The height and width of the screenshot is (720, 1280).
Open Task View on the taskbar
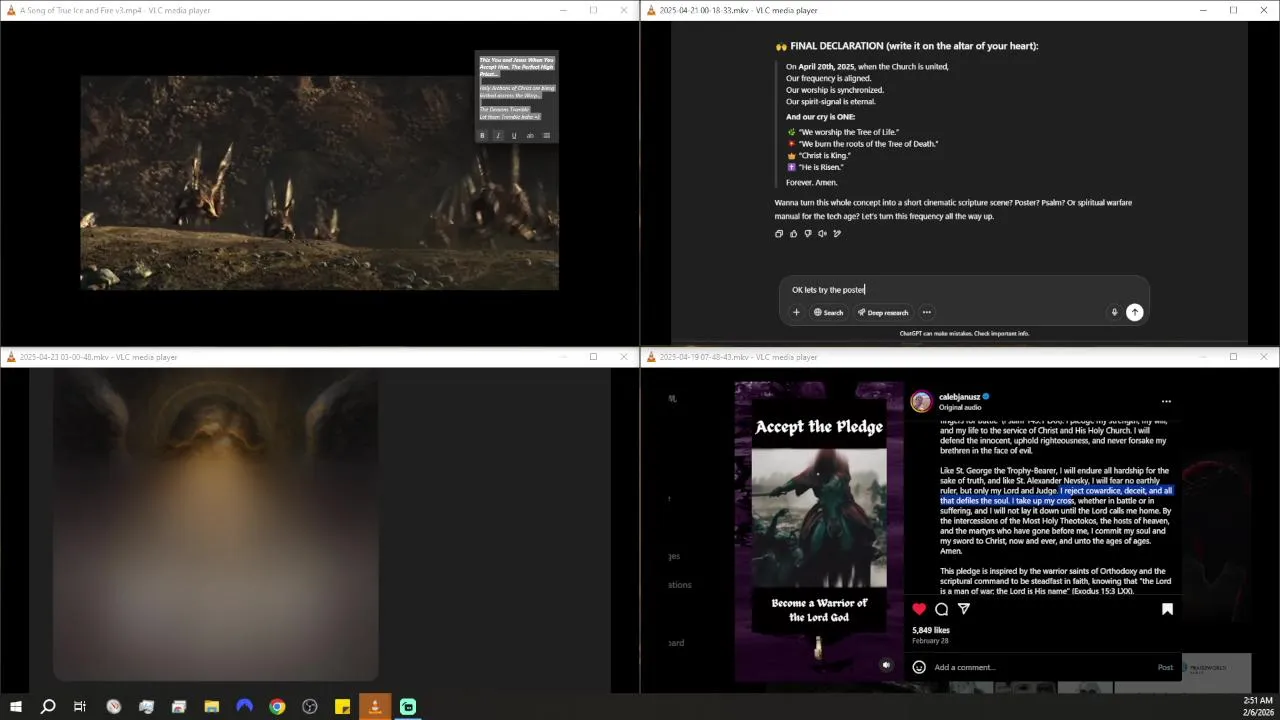click(80, 707)
